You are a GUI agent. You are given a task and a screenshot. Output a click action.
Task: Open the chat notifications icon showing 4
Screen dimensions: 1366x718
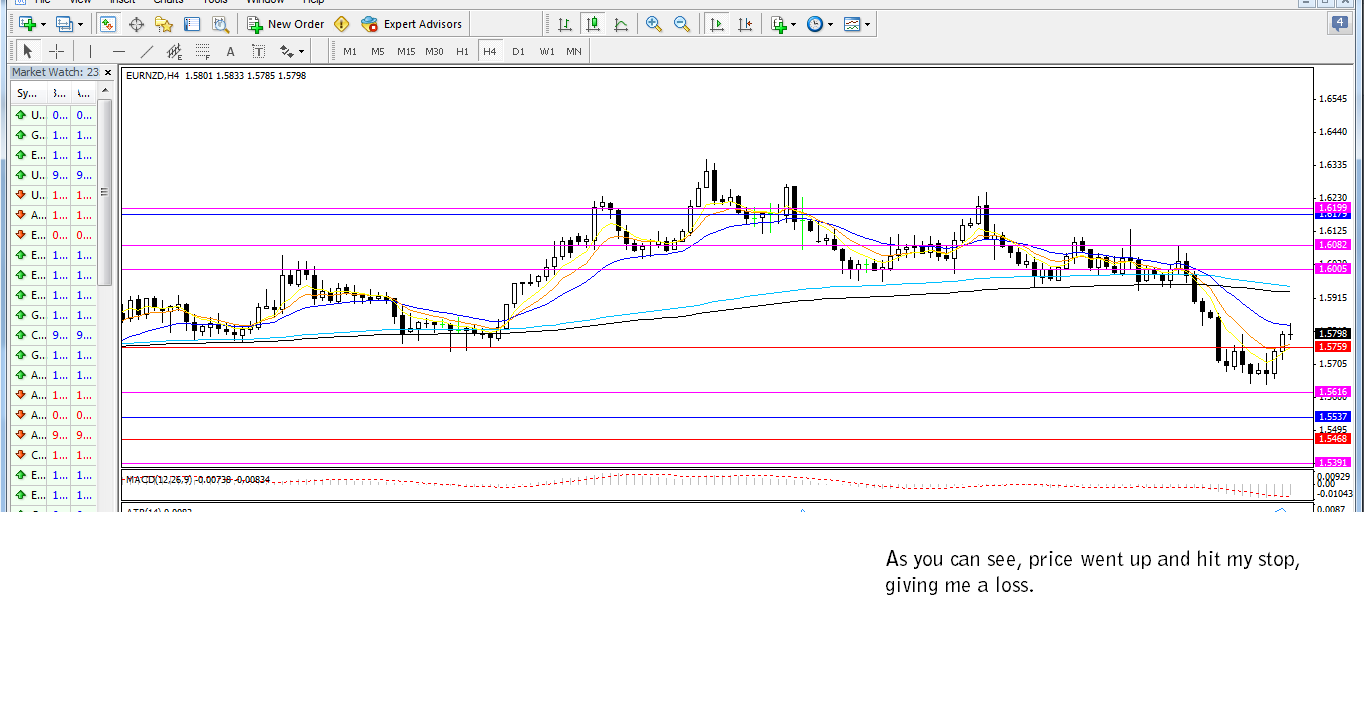1339,24
